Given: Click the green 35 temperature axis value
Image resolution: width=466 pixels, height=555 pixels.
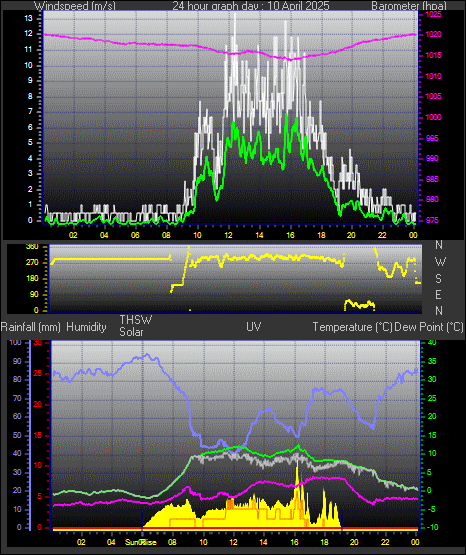Looking at the screenshot, I should click(x=432, y=362).
